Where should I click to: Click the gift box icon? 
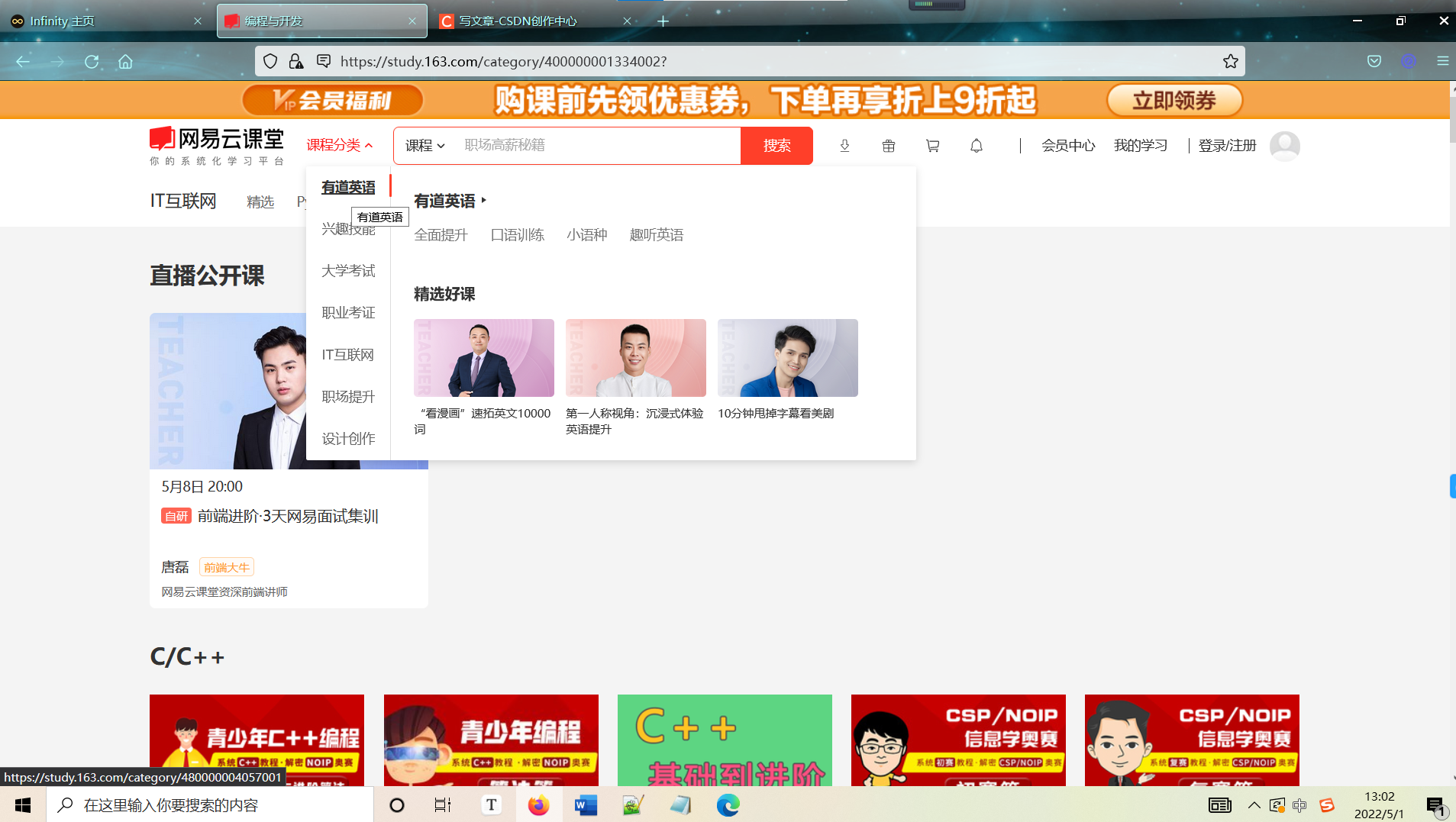[888, 146]
